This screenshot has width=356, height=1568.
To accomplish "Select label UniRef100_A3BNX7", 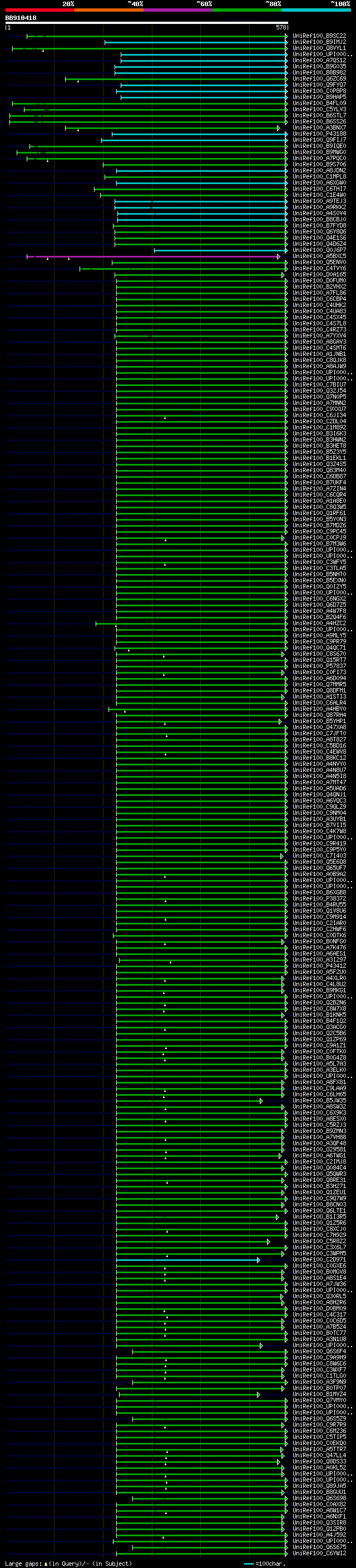I will pyautogui.click(x=319, y=128).
